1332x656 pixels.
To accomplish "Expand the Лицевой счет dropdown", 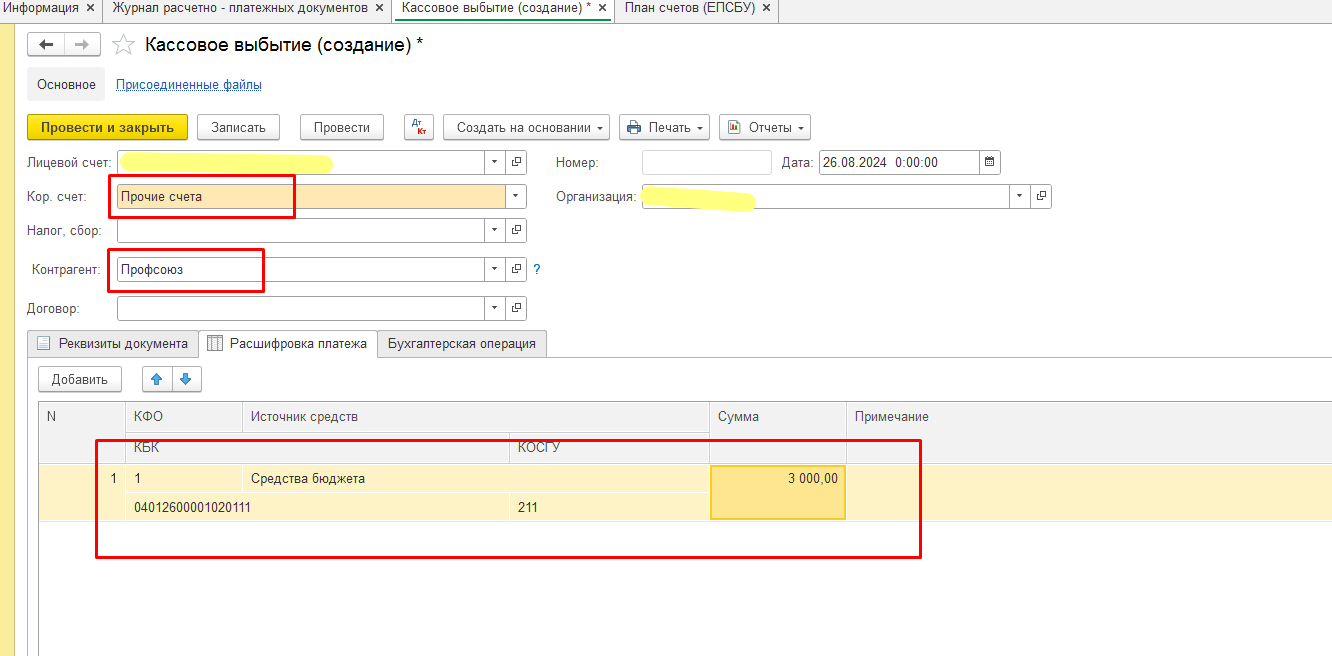I will point(496,162).
